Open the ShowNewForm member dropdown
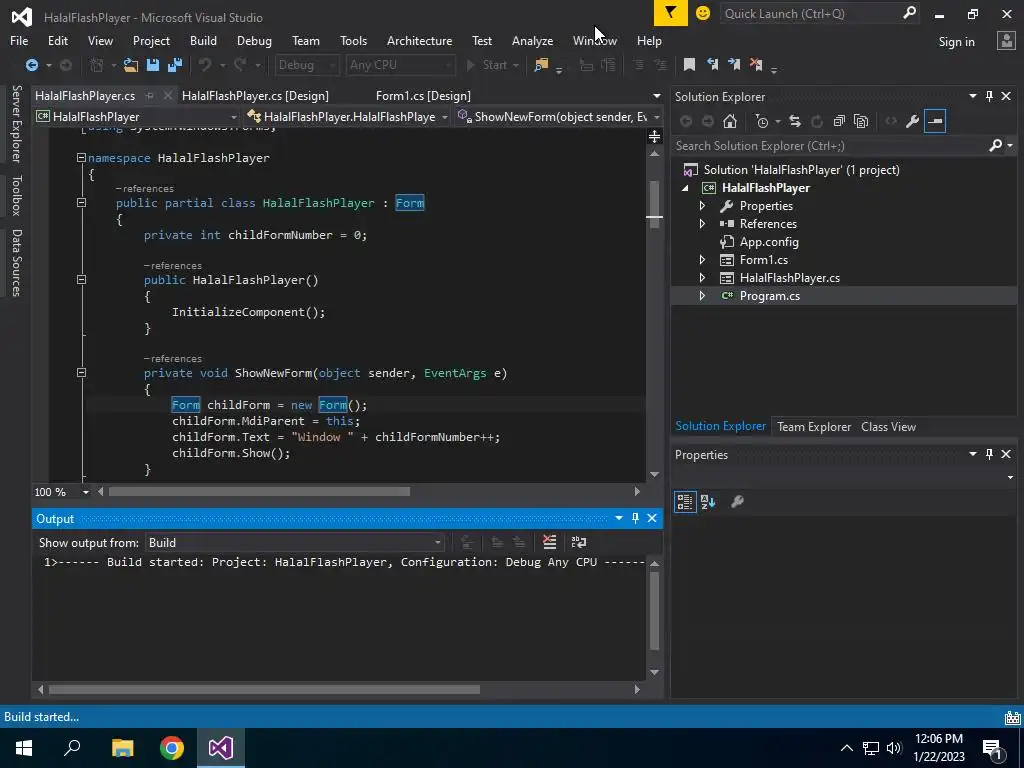 (x=559, y=117)
